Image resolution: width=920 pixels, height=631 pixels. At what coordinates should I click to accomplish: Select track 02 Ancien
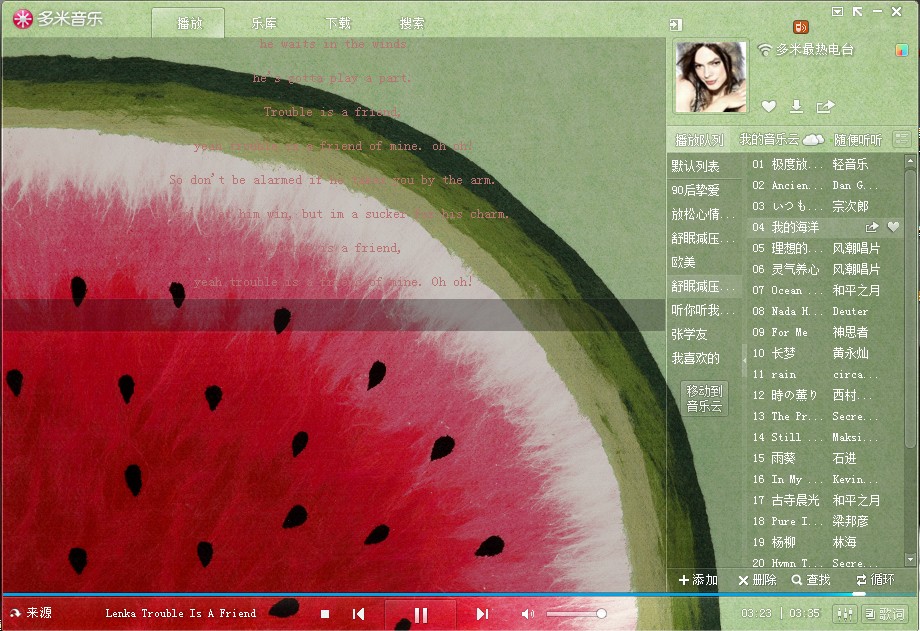click(826, 185)
